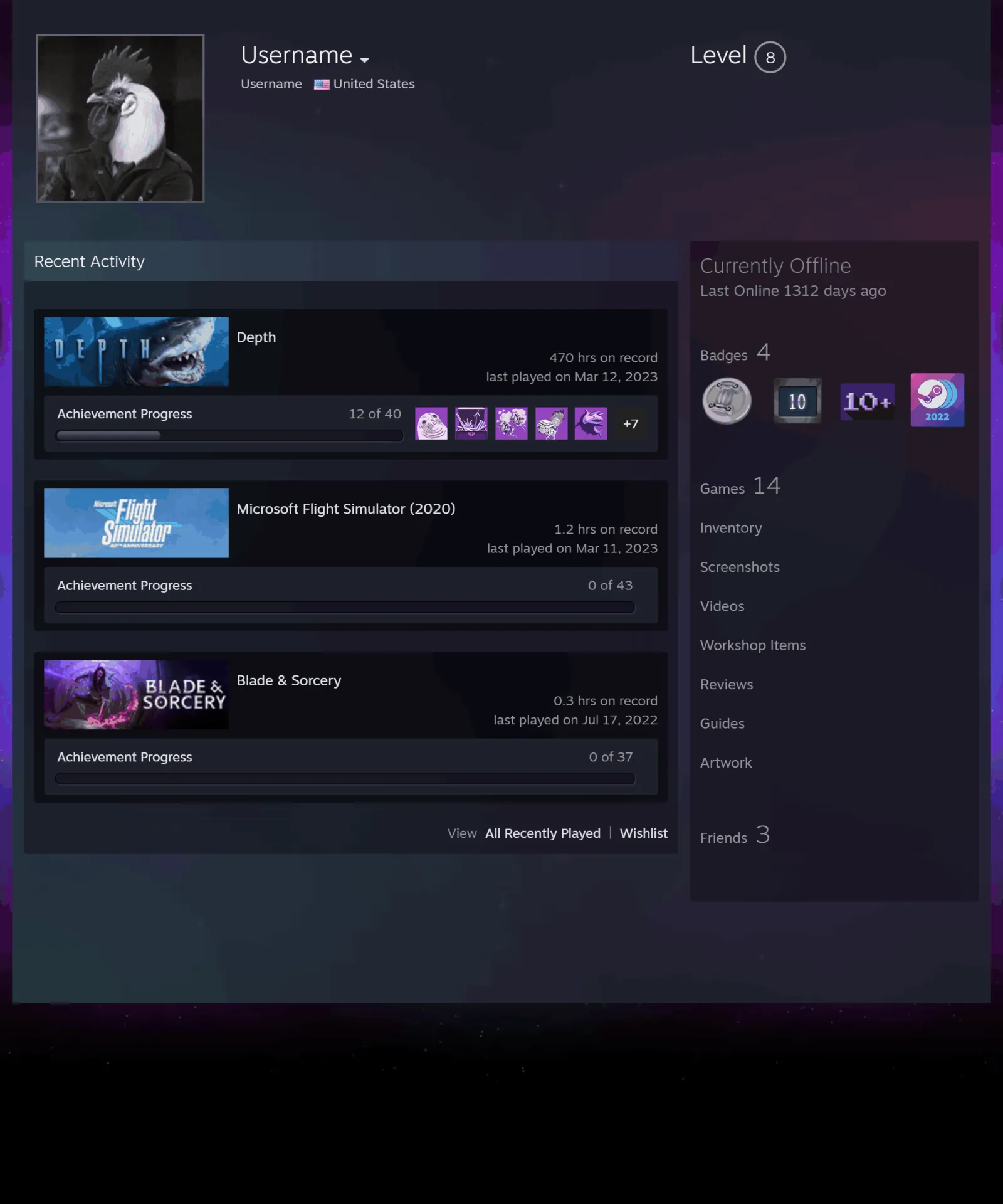Open All Recently Played games
Viewport: 1003px width, 1204px height.
click(x=543, y=833)
